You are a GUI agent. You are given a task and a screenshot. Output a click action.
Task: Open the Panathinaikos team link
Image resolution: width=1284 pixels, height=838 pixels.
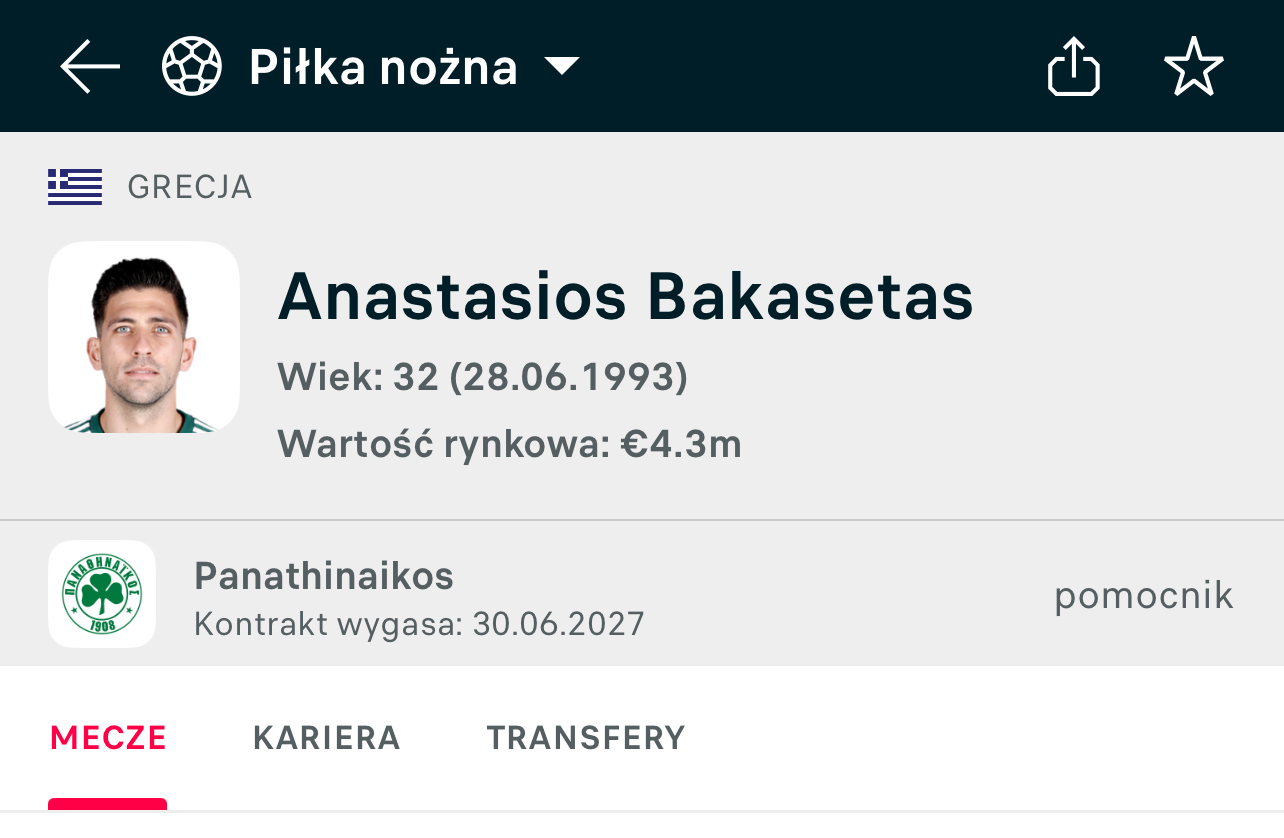tap(324, 575)
